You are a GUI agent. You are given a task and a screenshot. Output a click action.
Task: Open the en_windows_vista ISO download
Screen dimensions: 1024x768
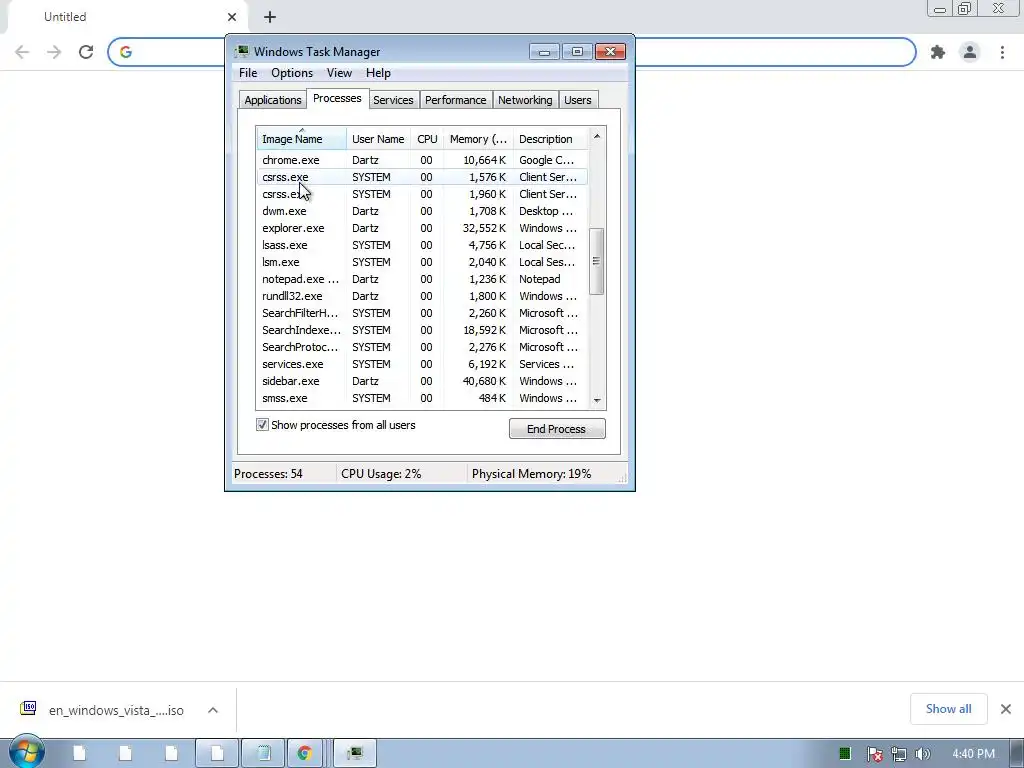[116, 711]
